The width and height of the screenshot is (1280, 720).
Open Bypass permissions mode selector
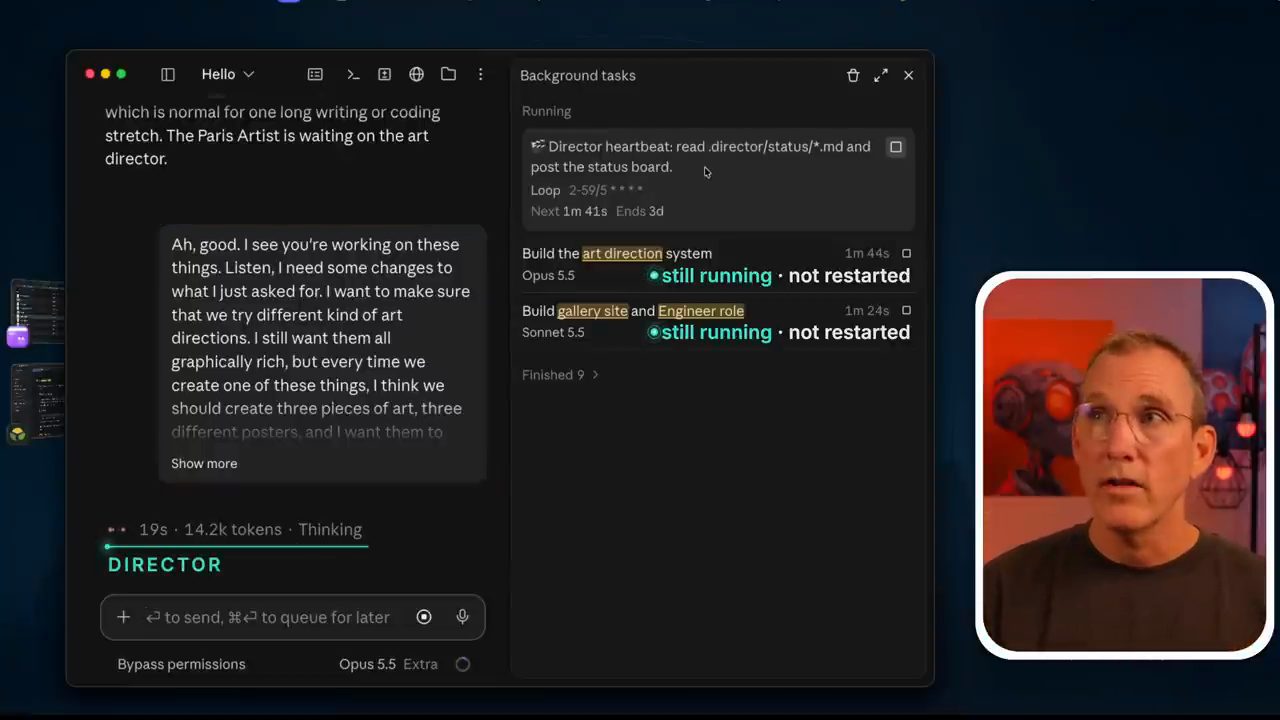point(181,664)
